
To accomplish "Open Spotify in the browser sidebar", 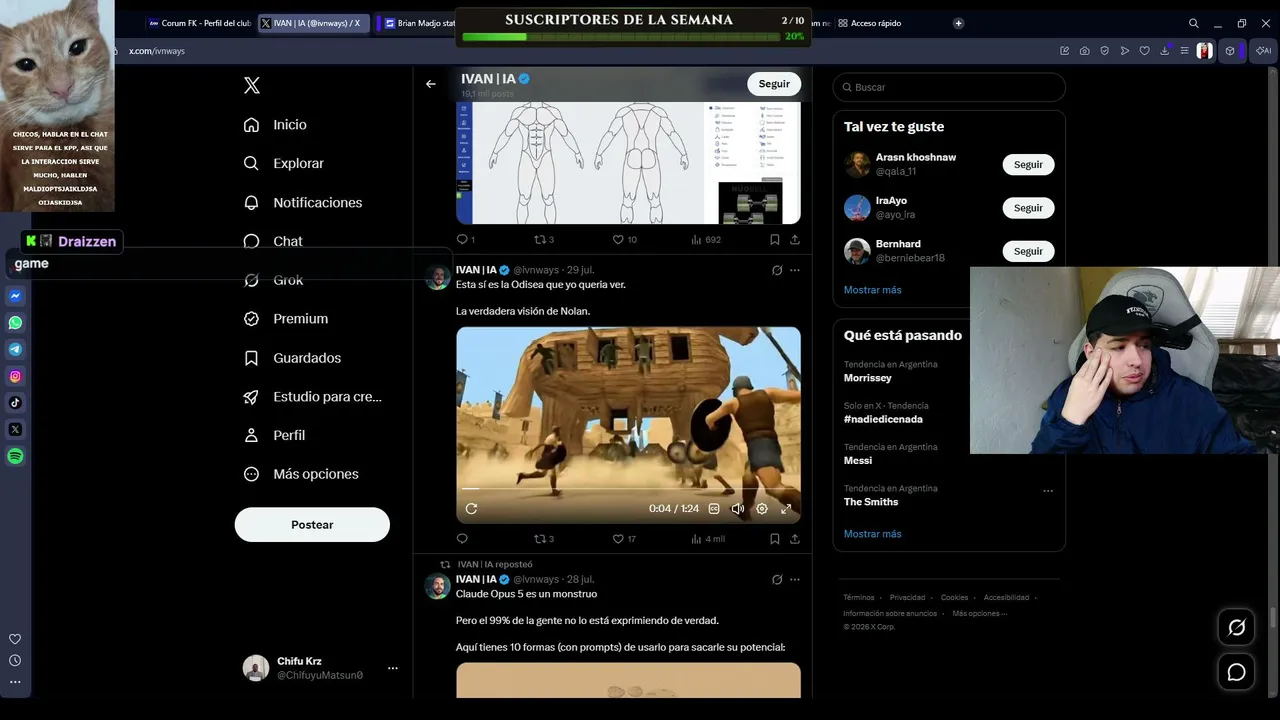I will [15, 456].
